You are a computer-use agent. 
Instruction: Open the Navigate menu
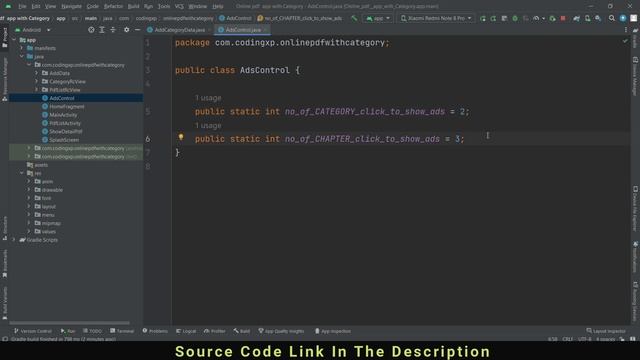(71, 6)
